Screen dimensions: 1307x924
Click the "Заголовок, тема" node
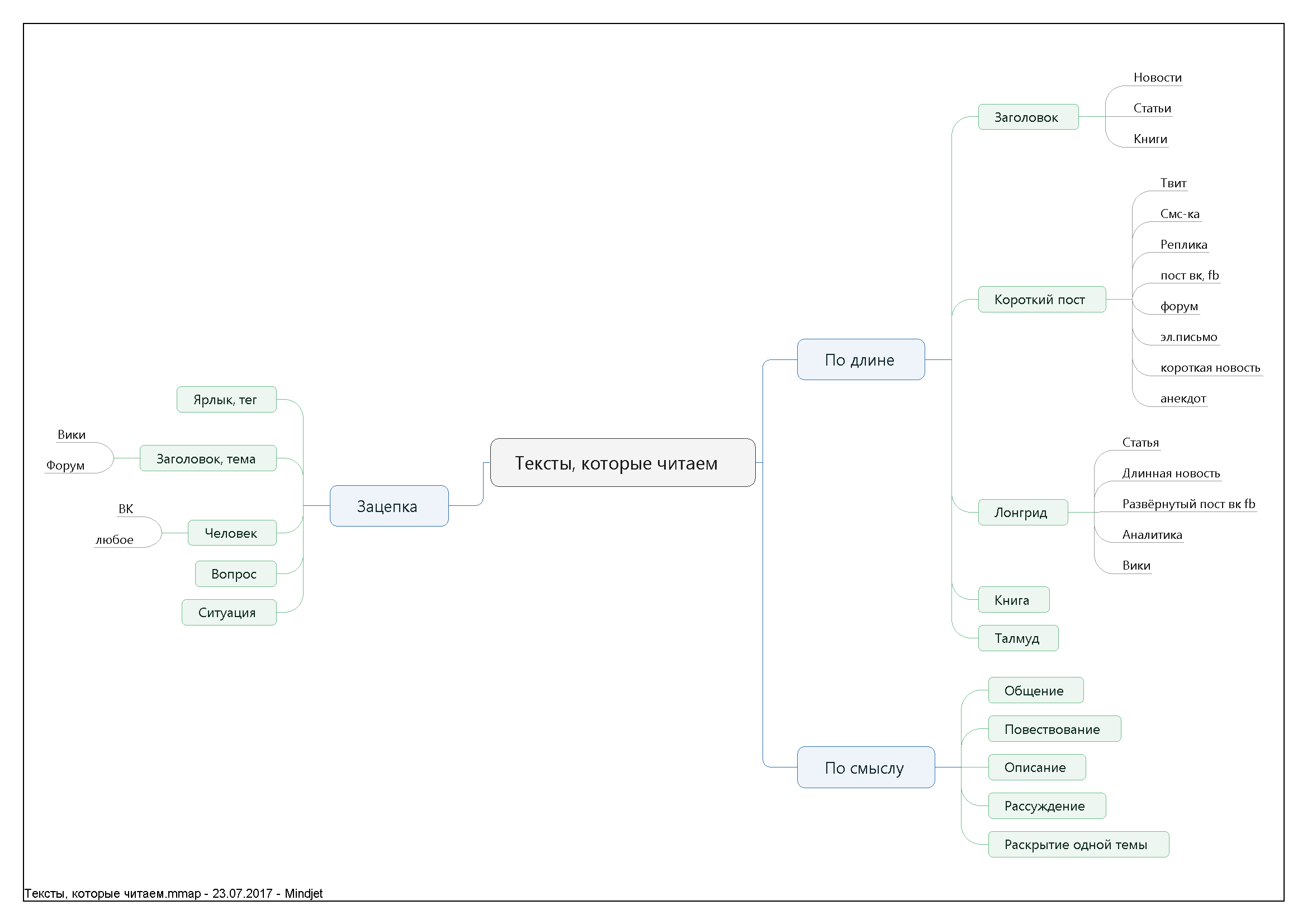[x=207, y=459]
